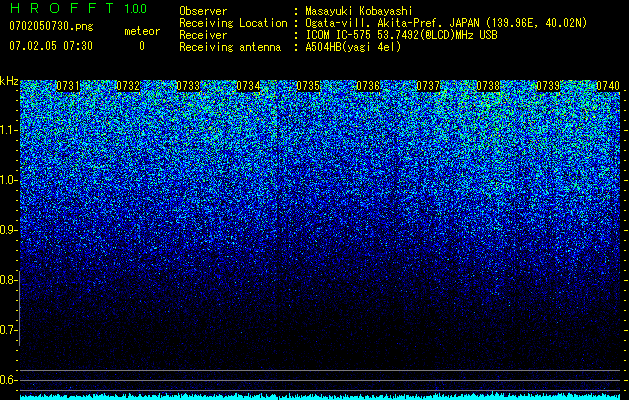This screenshot has height=400, width=629.
Task: Click the Observer field label
Action: pyautogui.click(x=203, y=11)
